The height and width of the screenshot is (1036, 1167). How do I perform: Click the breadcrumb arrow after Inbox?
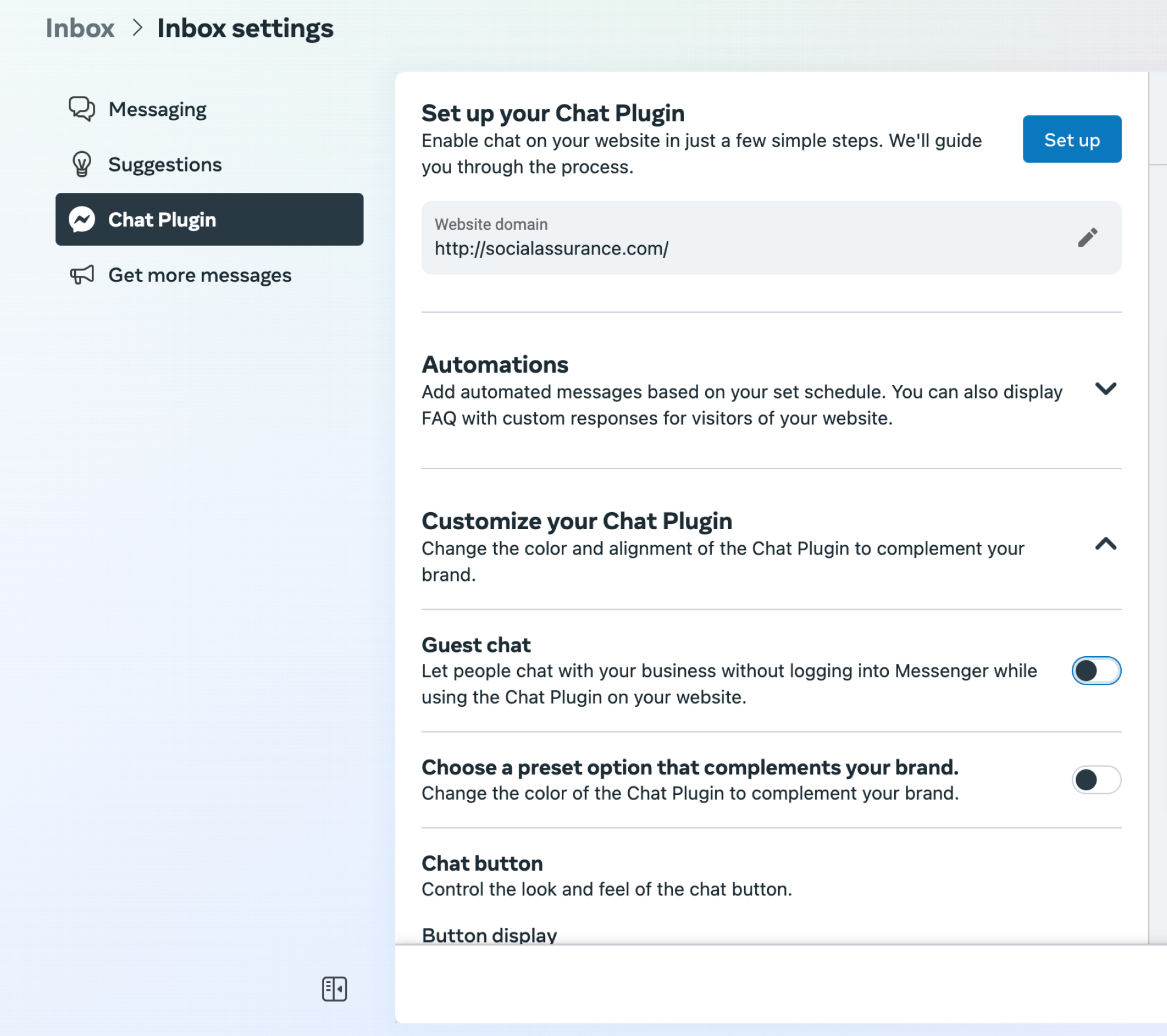click(137, 28)
